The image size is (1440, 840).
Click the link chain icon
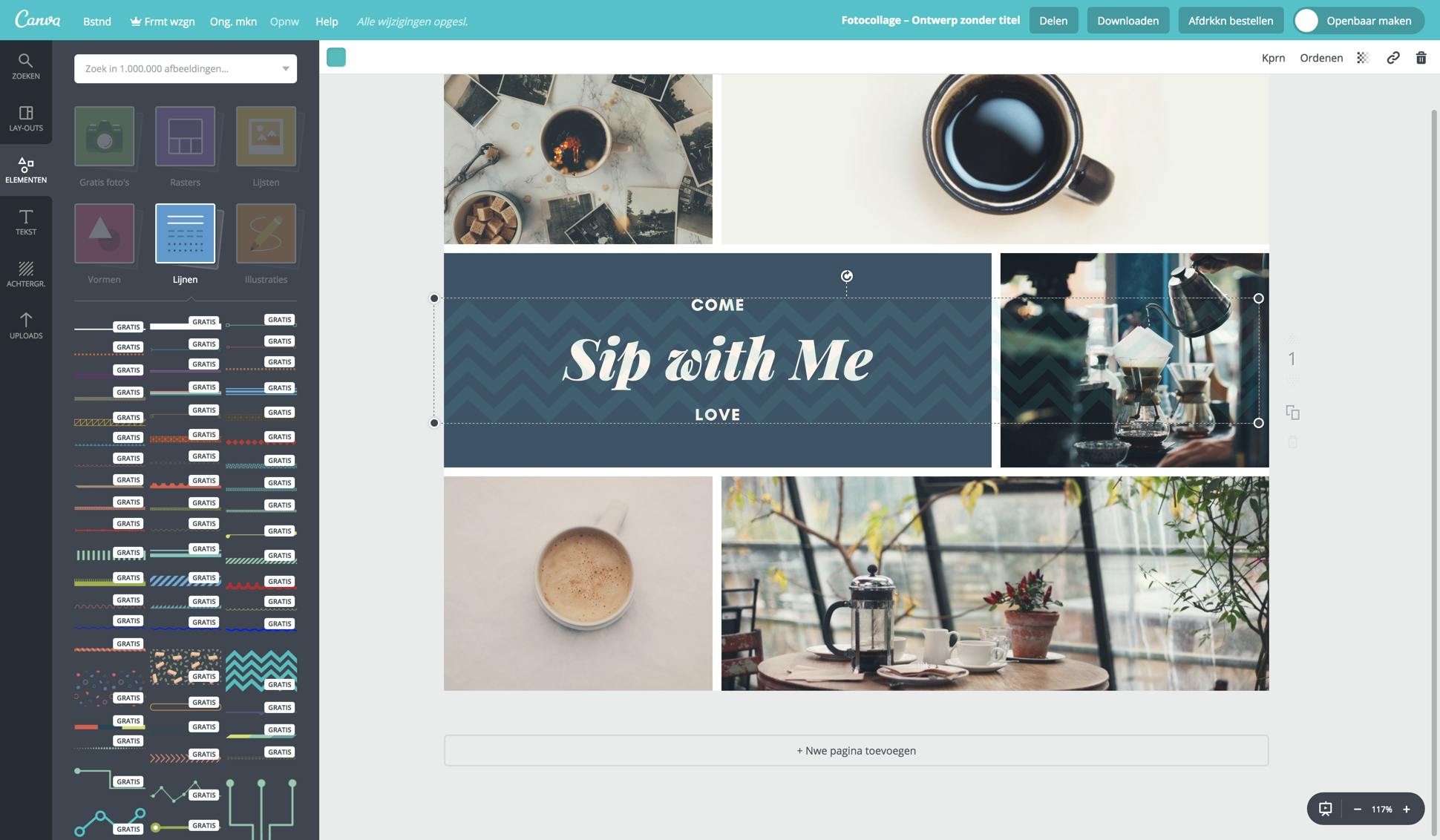1393,58
